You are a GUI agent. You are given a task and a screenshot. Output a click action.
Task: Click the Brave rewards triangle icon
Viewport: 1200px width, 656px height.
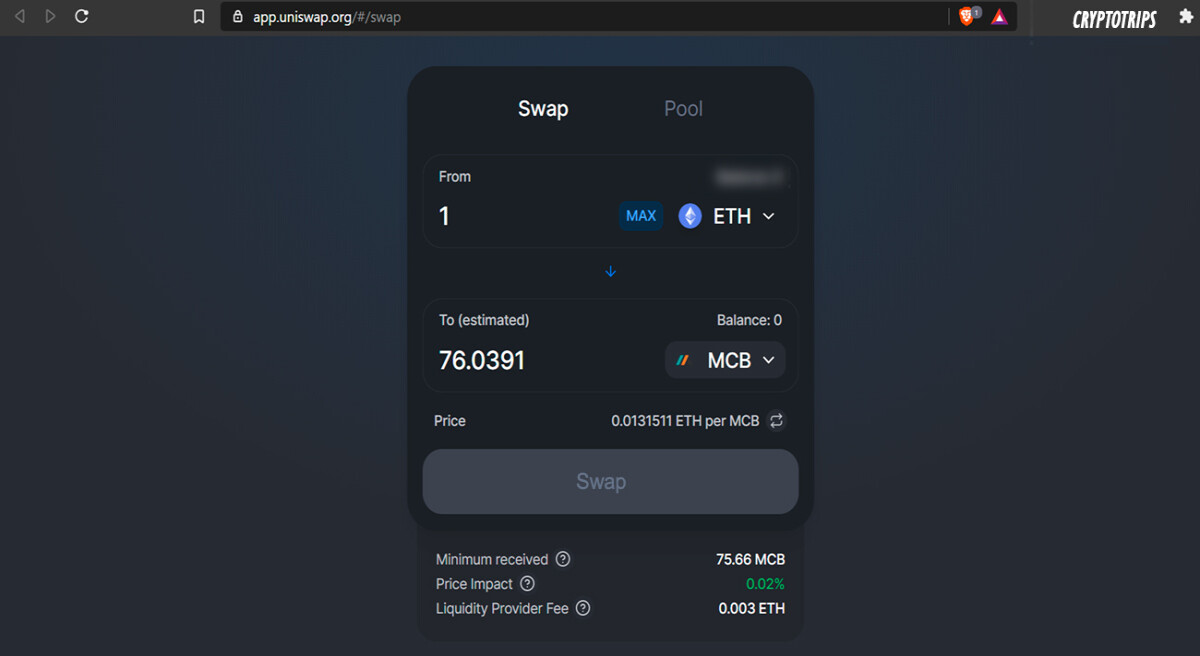click(999, 17)
